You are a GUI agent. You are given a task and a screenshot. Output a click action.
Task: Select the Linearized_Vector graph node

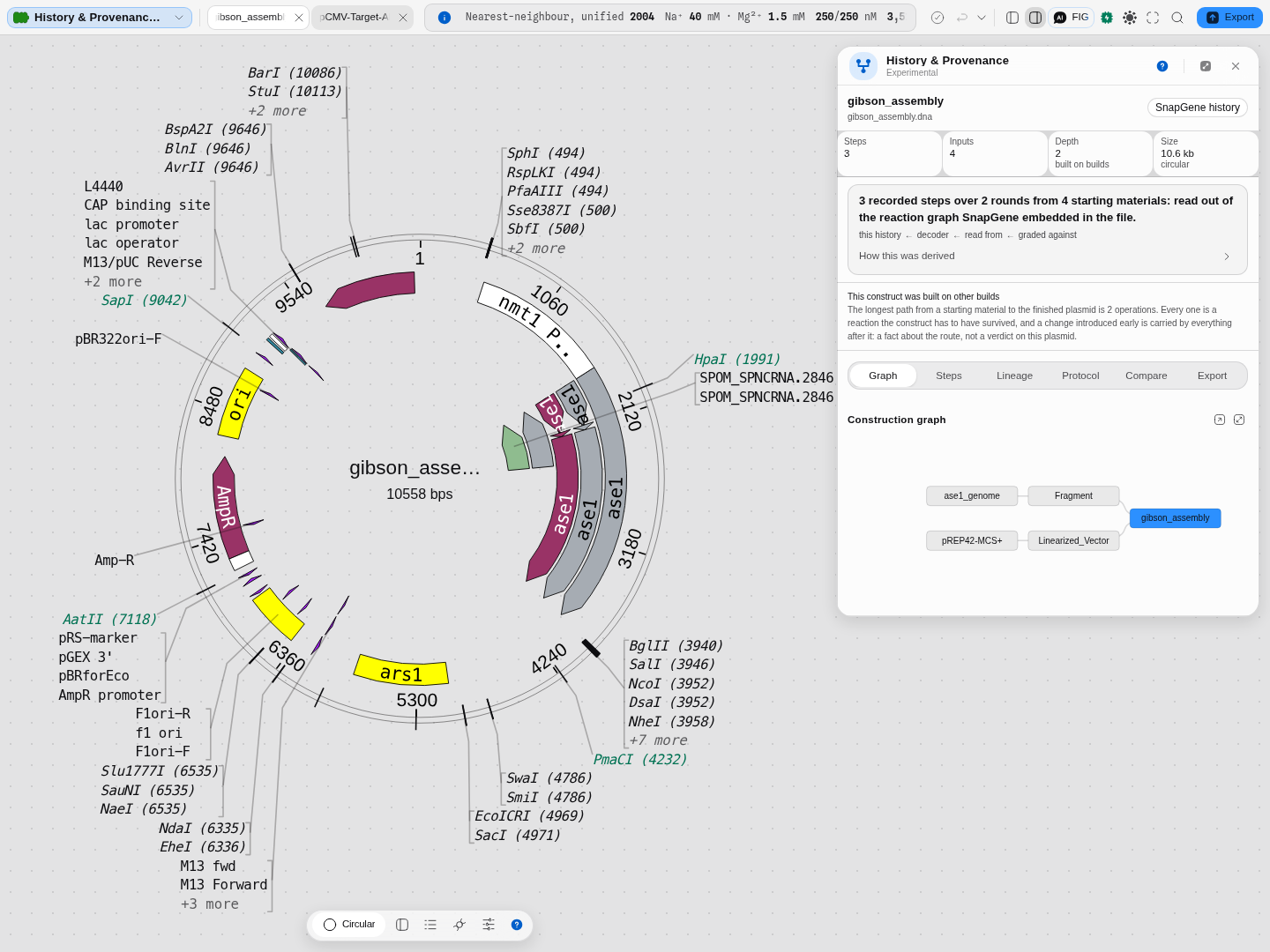click(1073, 541)
